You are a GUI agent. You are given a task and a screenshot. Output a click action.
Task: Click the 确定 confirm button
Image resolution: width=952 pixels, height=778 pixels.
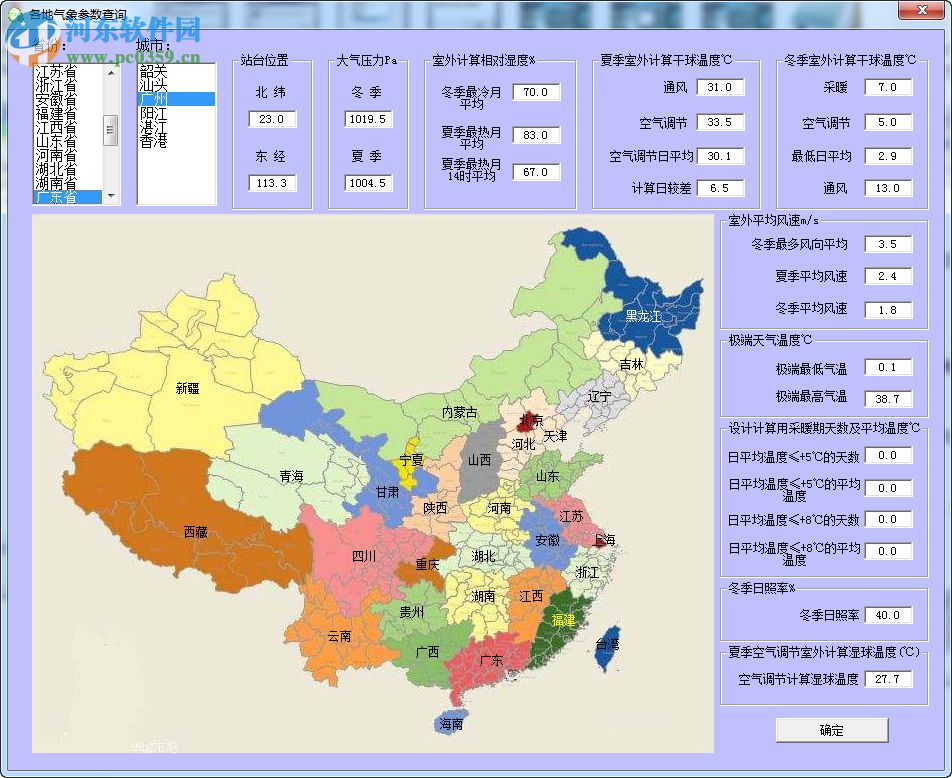coord(831,730)
